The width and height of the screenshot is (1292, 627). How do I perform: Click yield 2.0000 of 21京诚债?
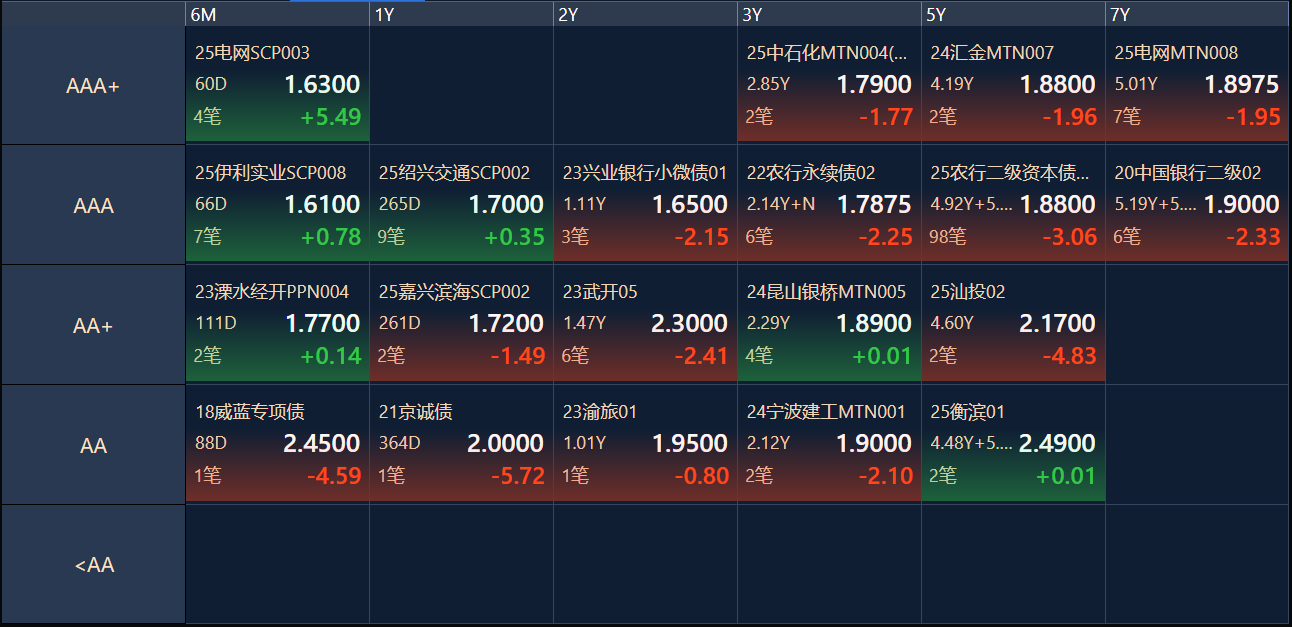coord(506,444)
